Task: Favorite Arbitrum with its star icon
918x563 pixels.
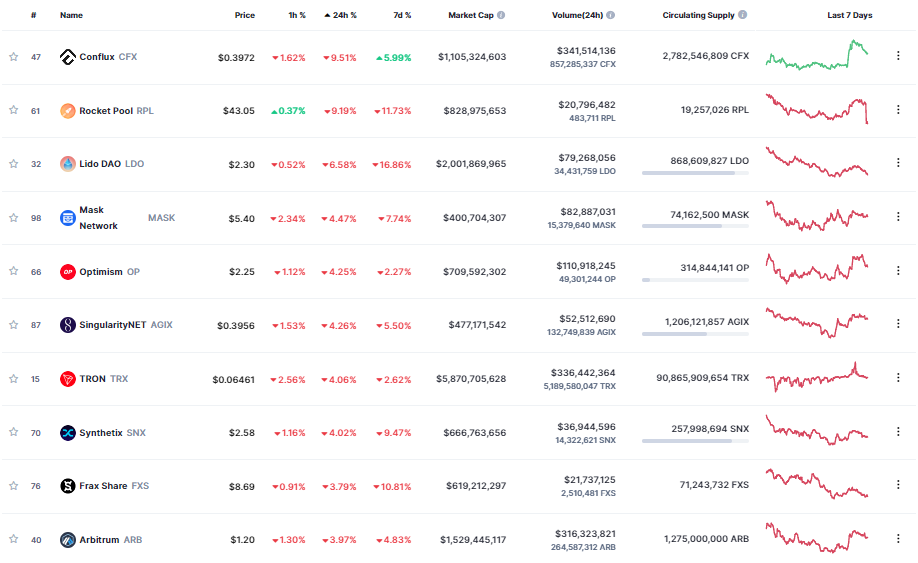Action: point(14,540)
